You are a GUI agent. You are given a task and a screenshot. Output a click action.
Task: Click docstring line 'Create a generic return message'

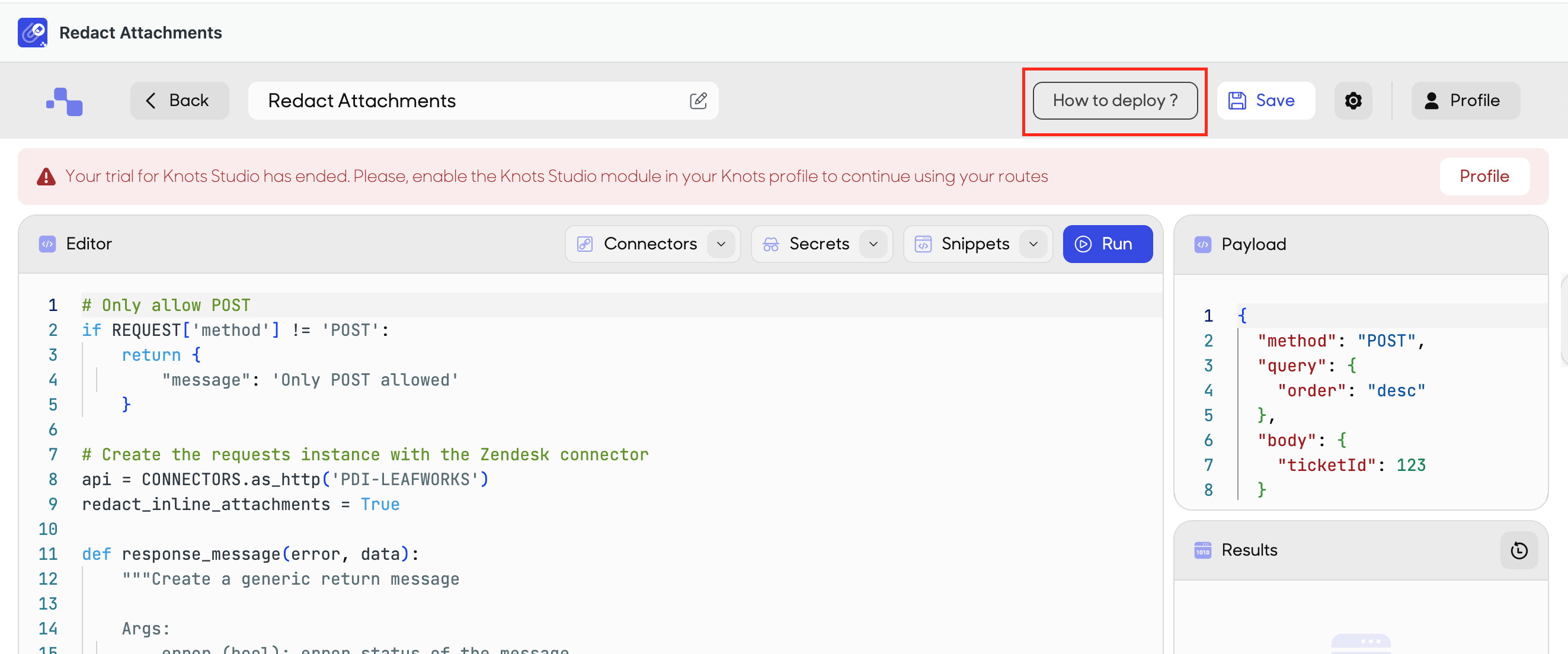click(x=290, y=579)
